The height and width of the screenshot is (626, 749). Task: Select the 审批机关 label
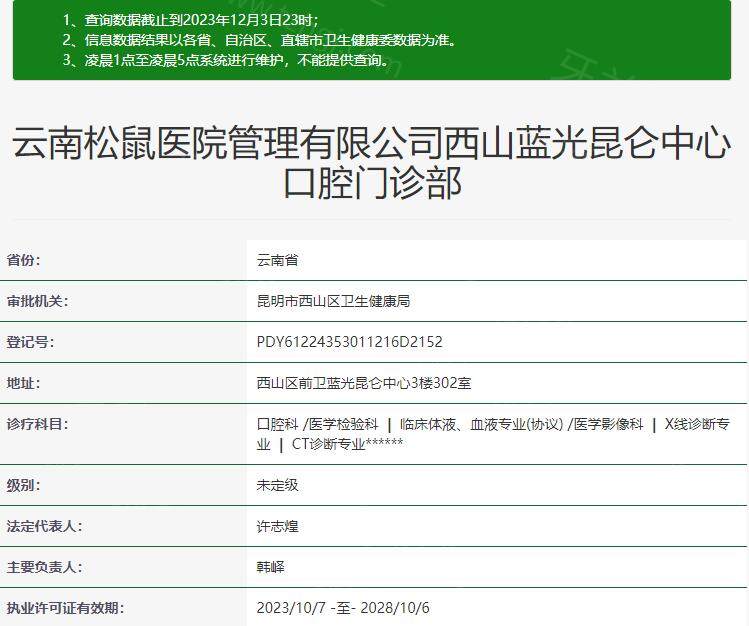37,301
